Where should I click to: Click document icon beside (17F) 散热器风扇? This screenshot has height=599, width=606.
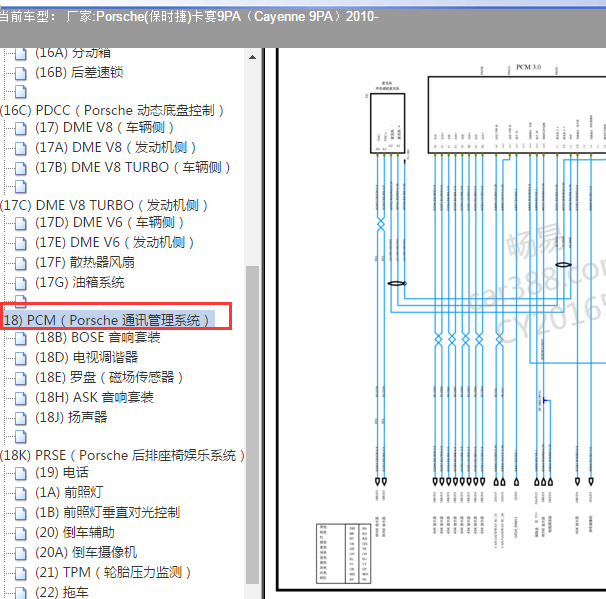(20, 263)
